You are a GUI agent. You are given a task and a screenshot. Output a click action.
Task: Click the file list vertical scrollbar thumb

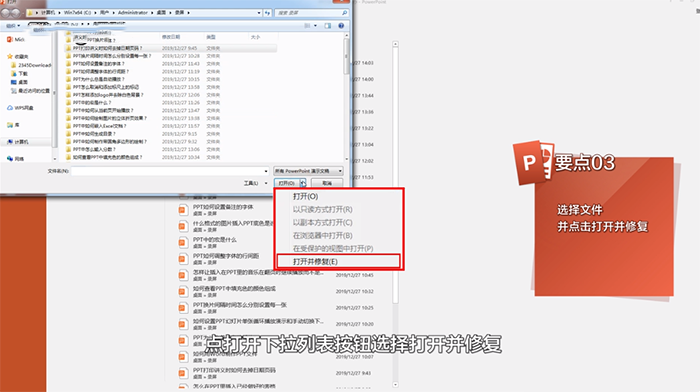346,57
